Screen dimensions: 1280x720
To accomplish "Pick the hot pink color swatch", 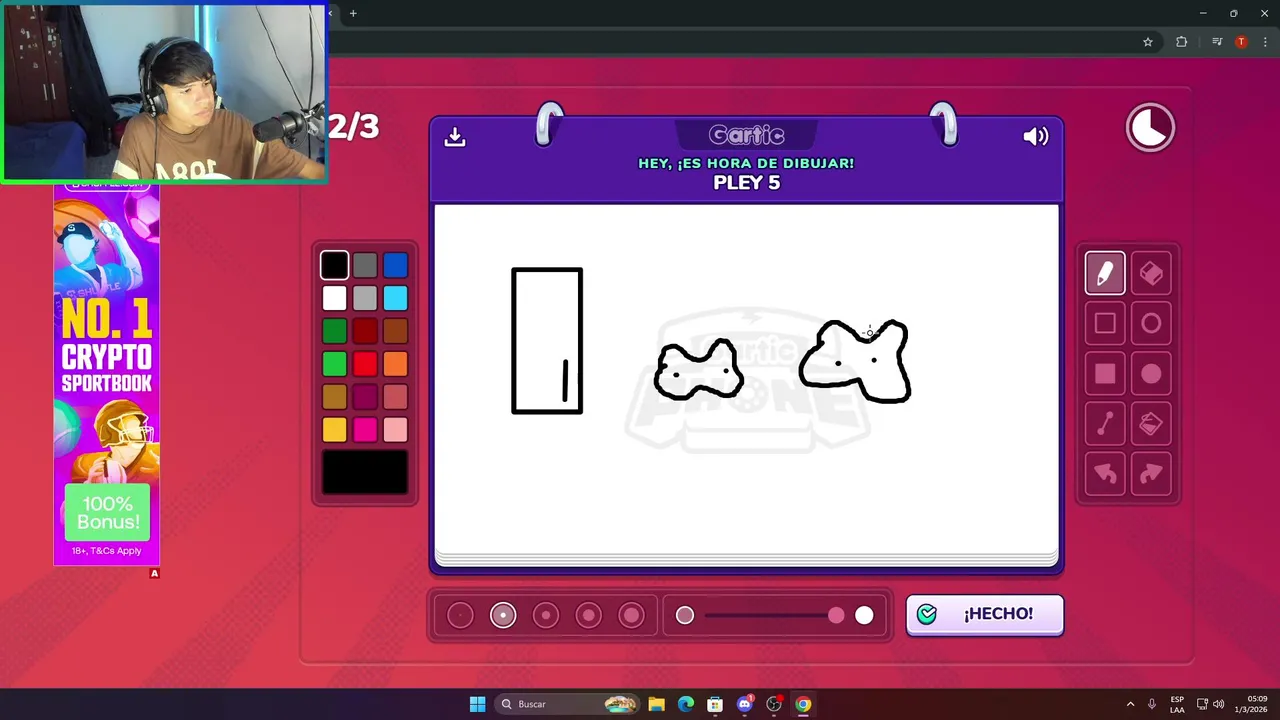I will click(365, 430).
